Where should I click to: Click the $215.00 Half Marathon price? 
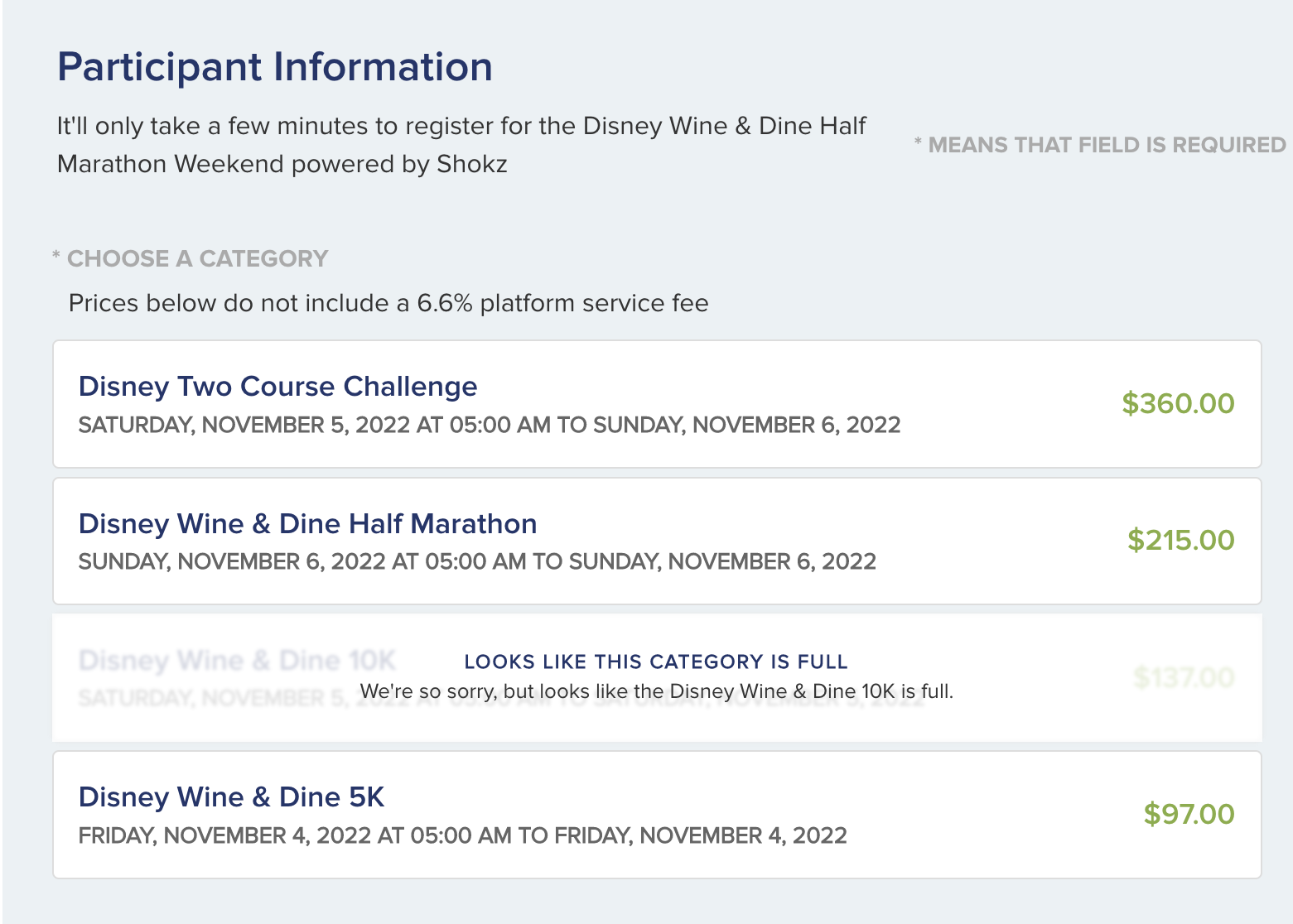pos(1180,540)
